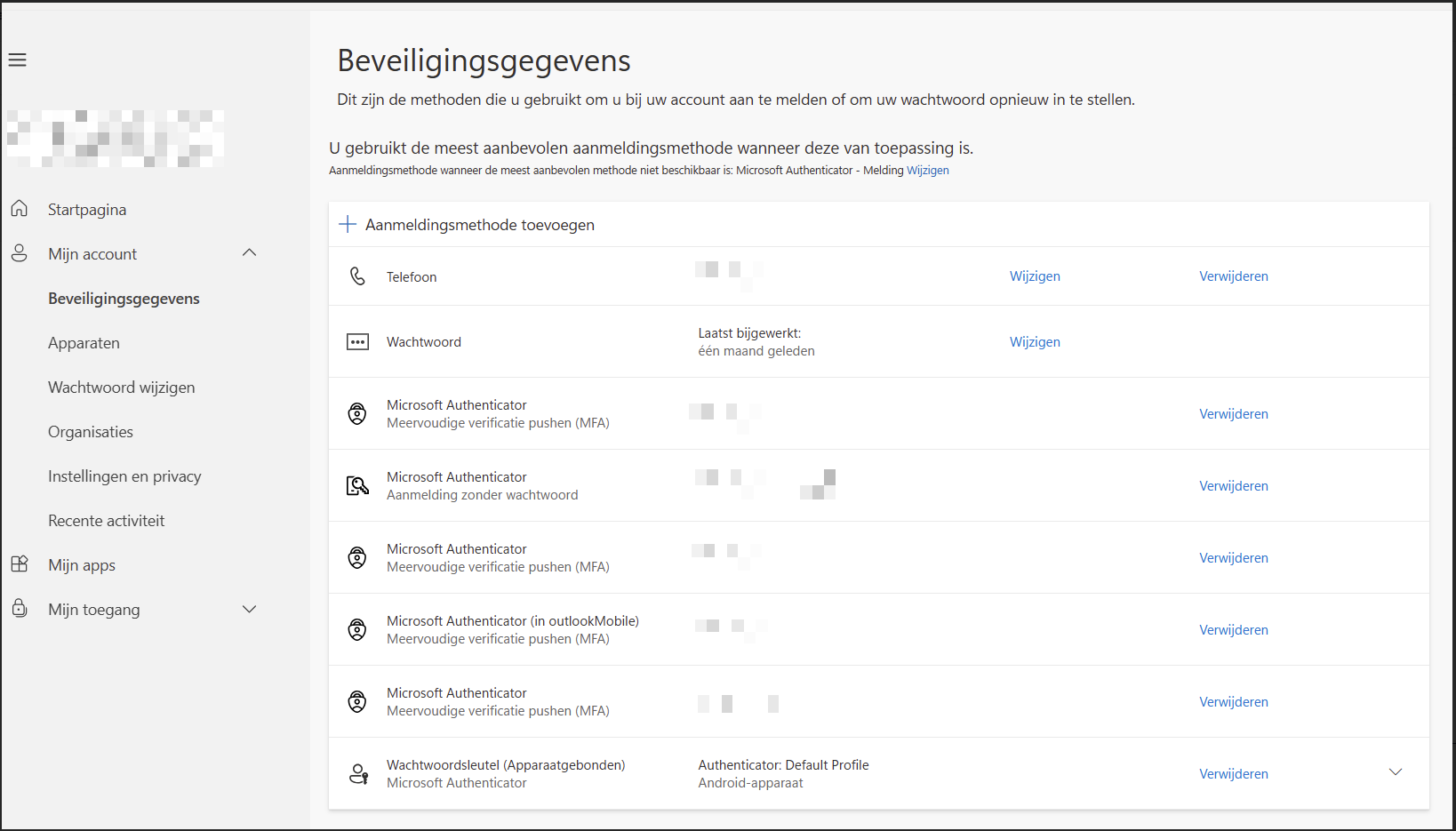Click the plus icon to add sign-in method

(348, 224)
